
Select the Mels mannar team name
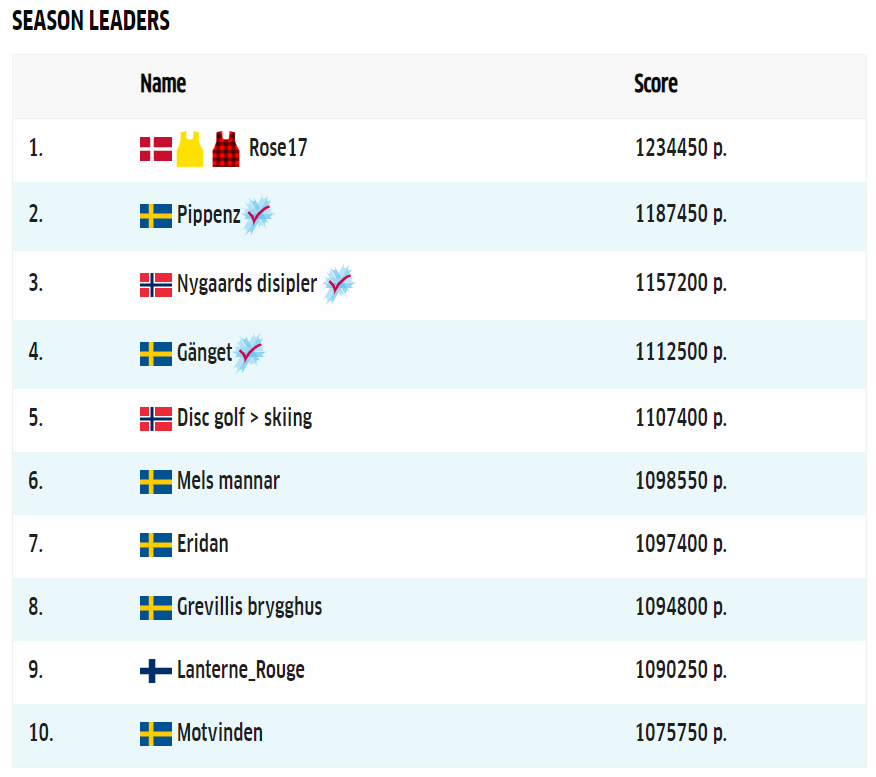[x=228, y=481]
